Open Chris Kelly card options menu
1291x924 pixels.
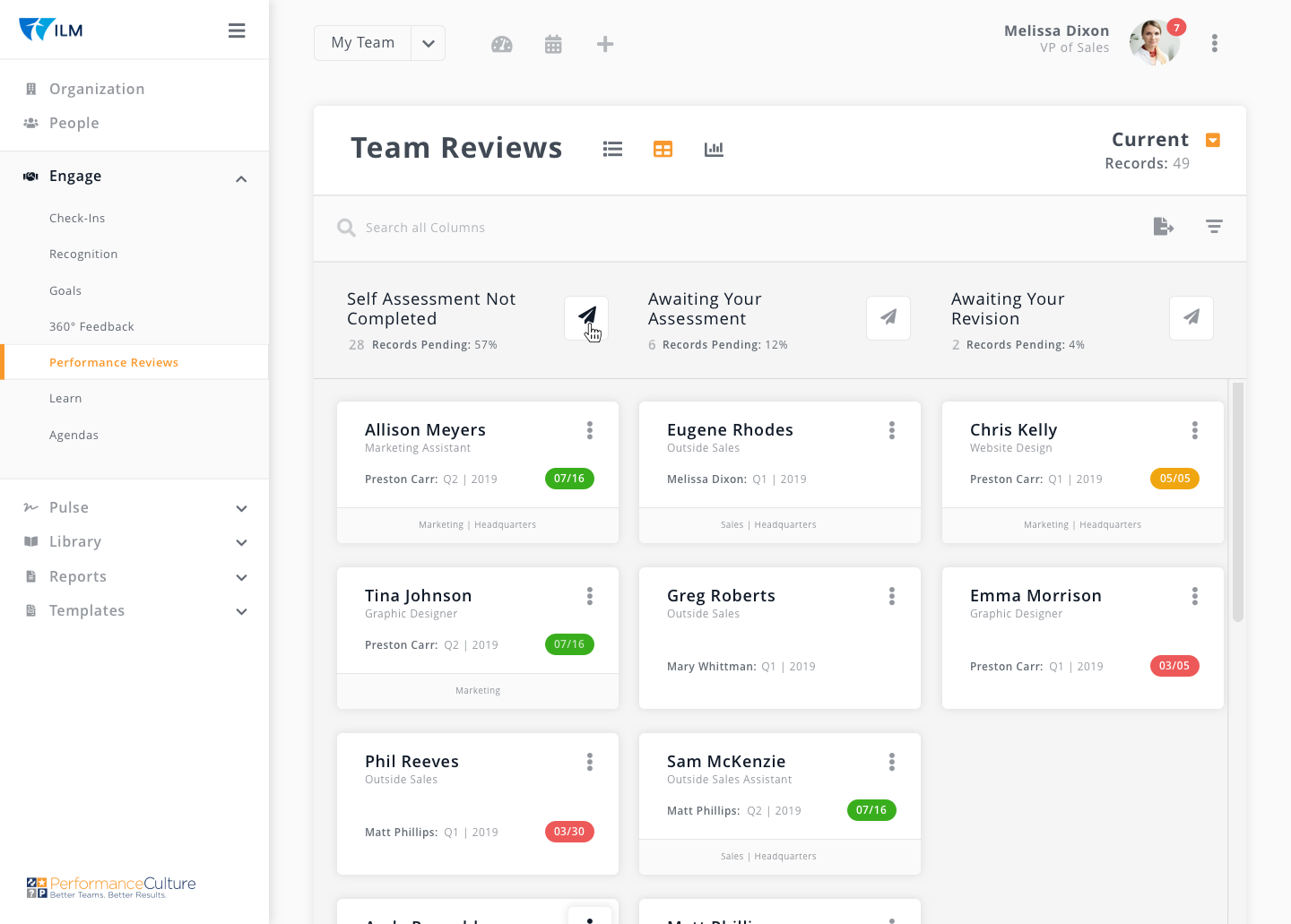(1195, 431)
